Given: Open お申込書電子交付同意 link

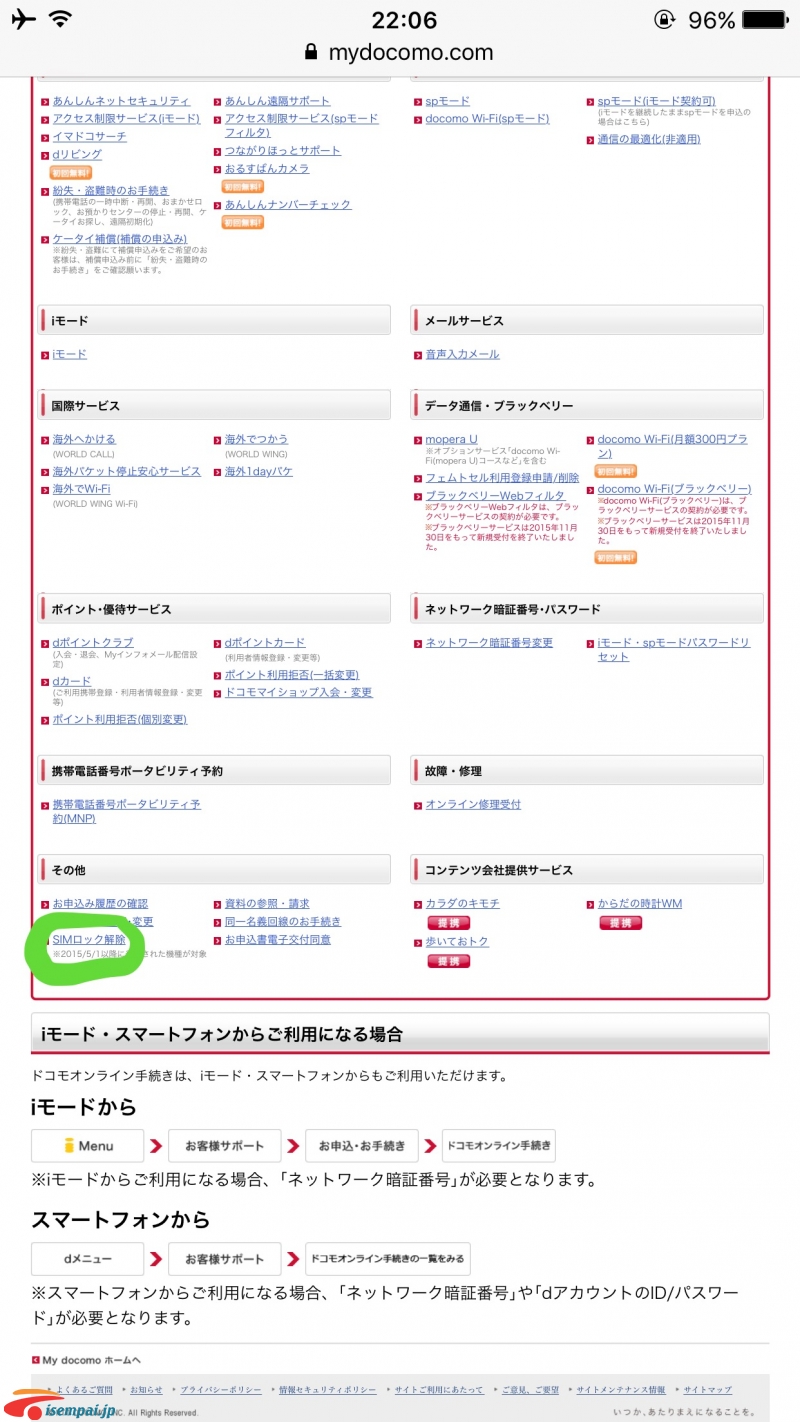Looking at the screenshot, I should click(x=277, y=939).
